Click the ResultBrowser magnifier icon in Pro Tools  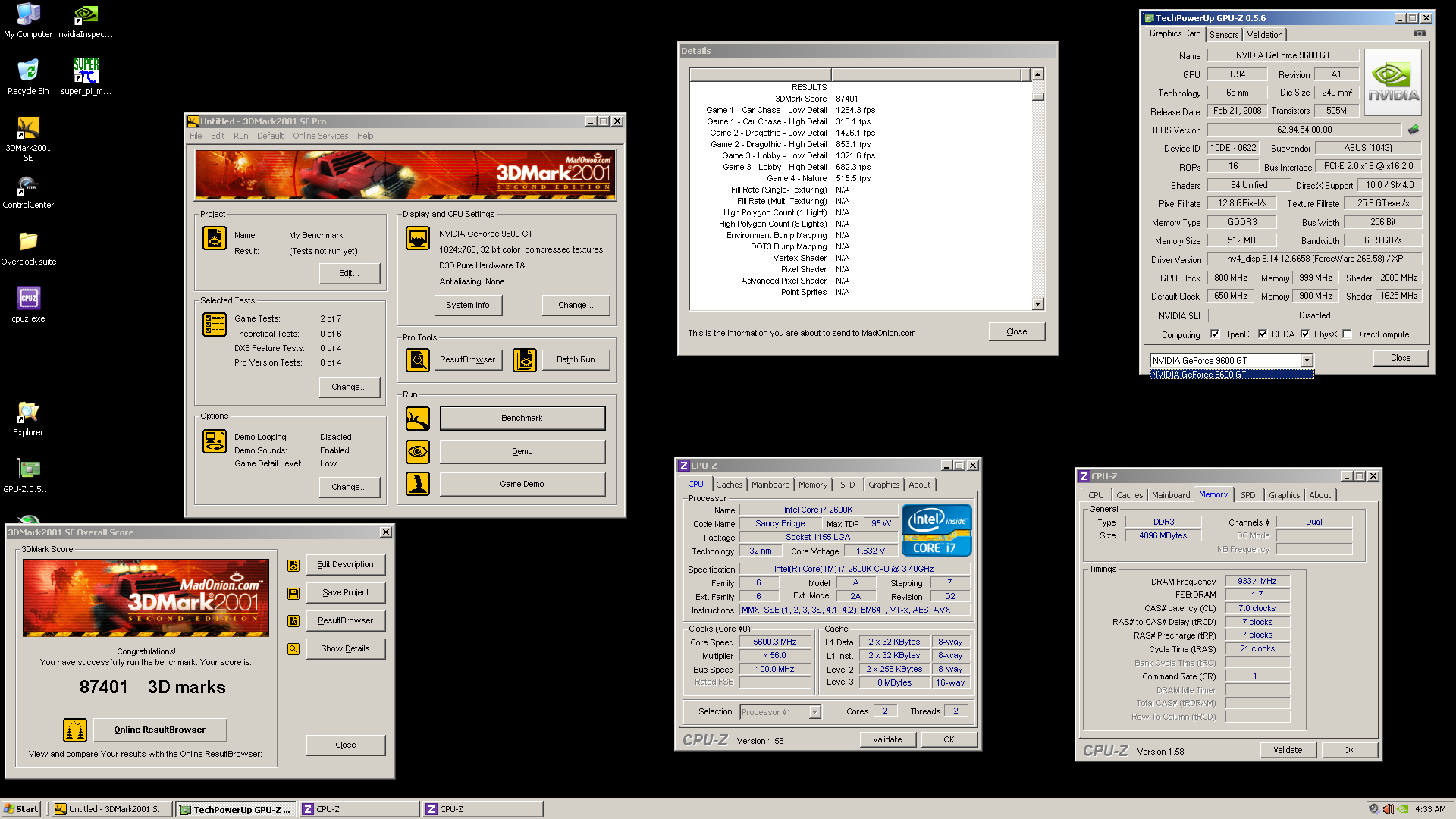418,360
